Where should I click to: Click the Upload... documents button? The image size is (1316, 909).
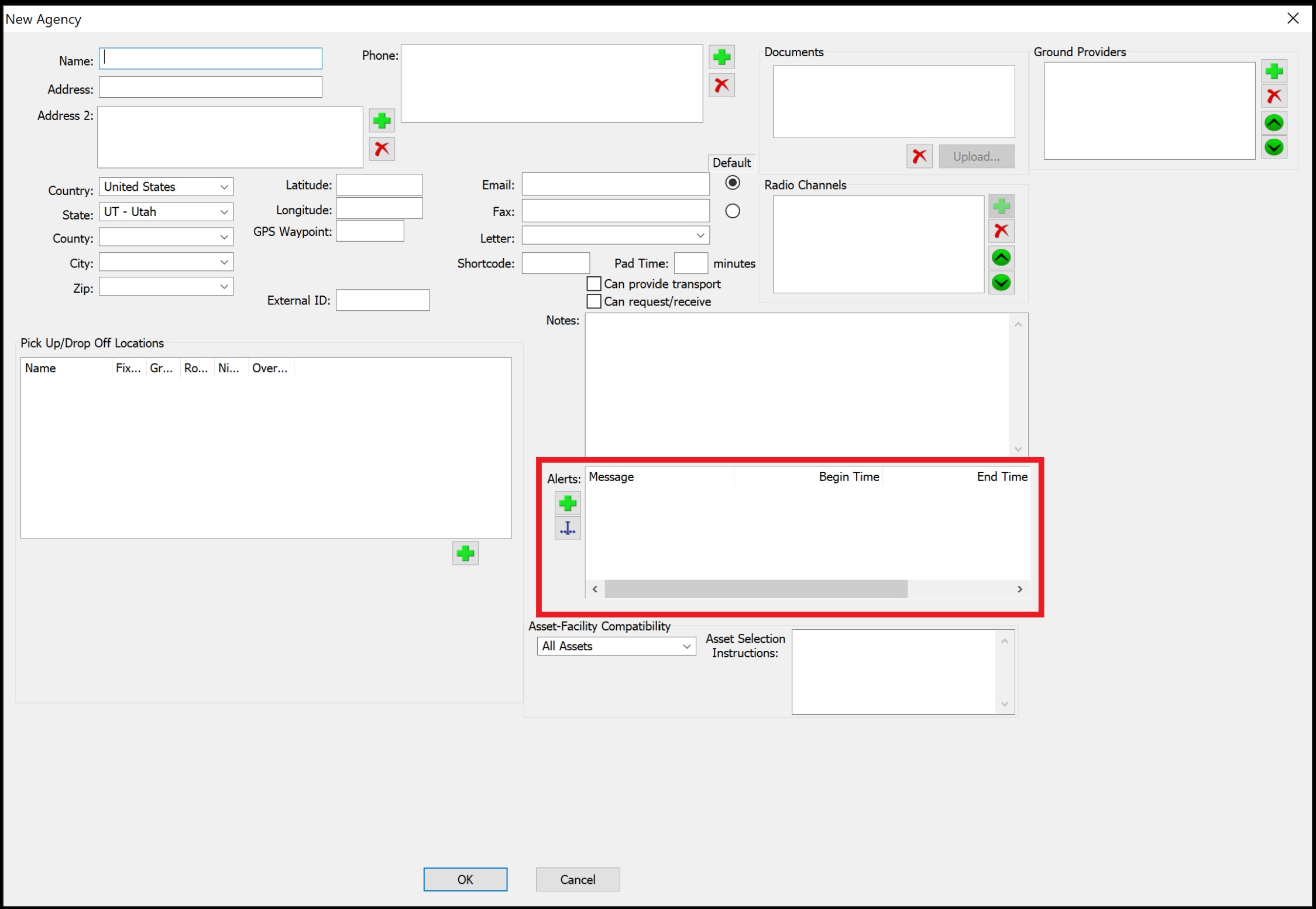tap(976, 156)
